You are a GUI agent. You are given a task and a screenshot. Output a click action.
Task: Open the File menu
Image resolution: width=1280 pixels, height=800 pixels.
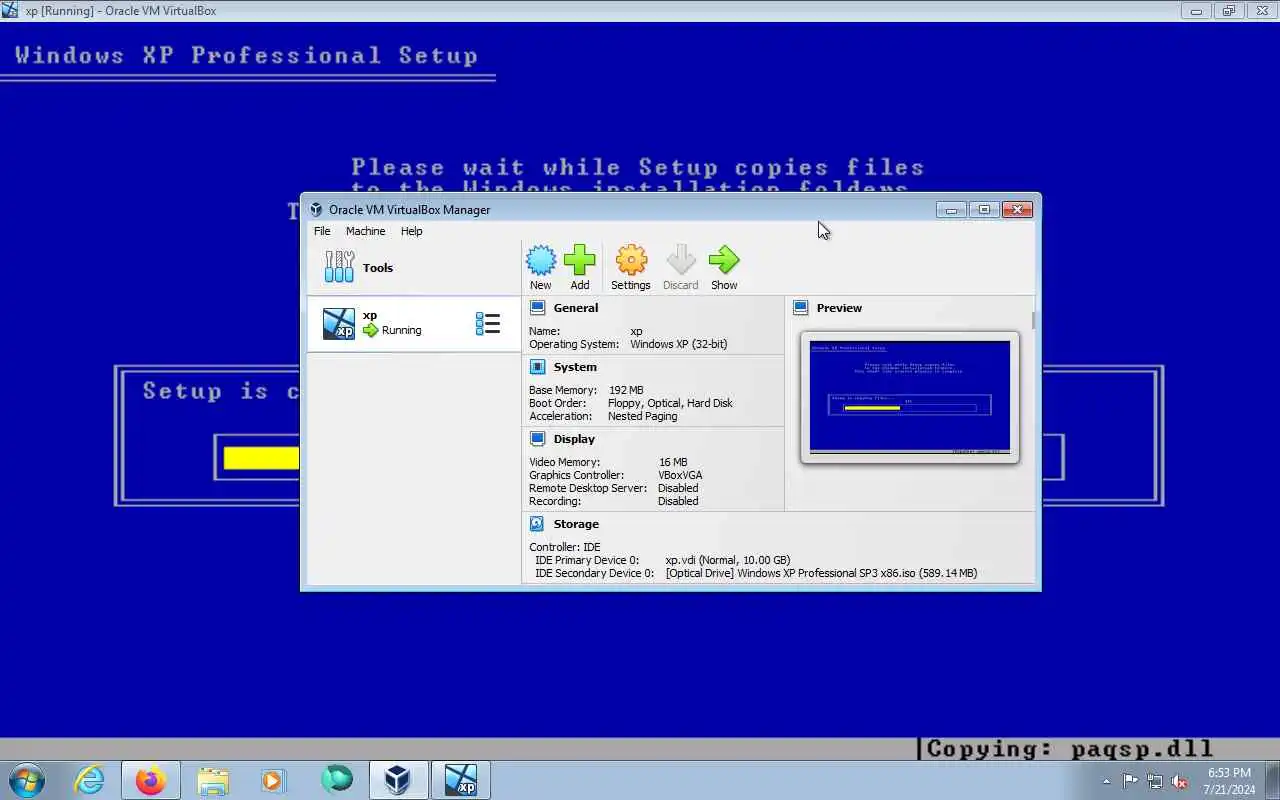[x=322, y=231]
